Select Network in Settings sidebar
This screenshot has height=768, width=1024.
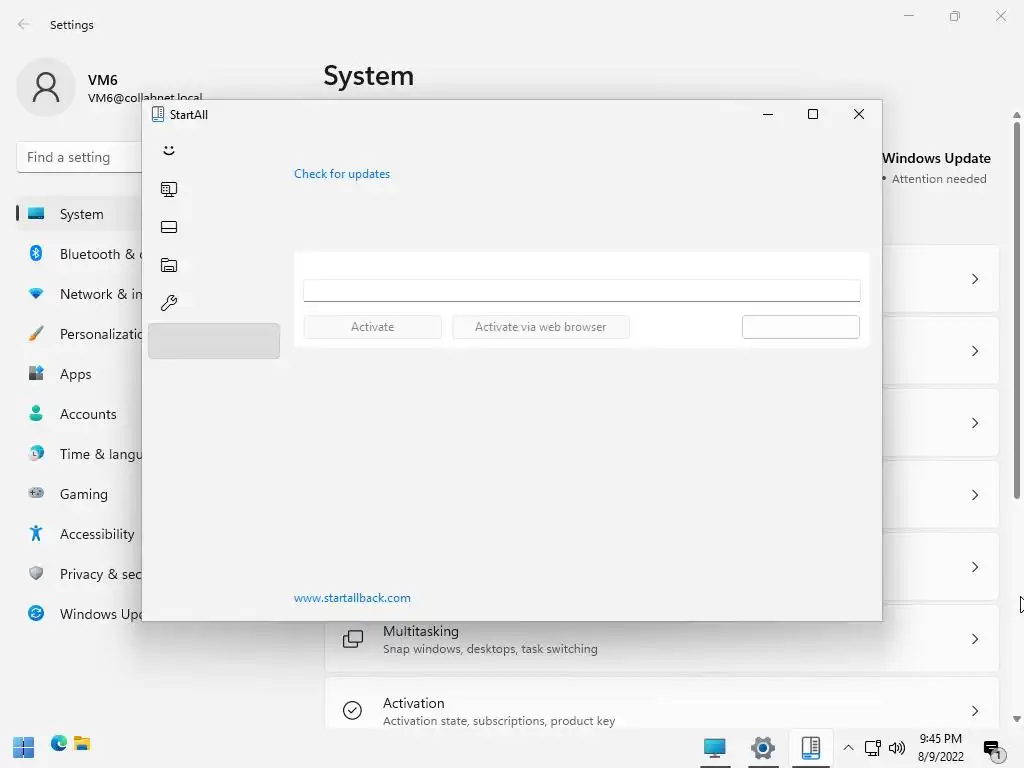pyautogui.click(x=79, y=294)
